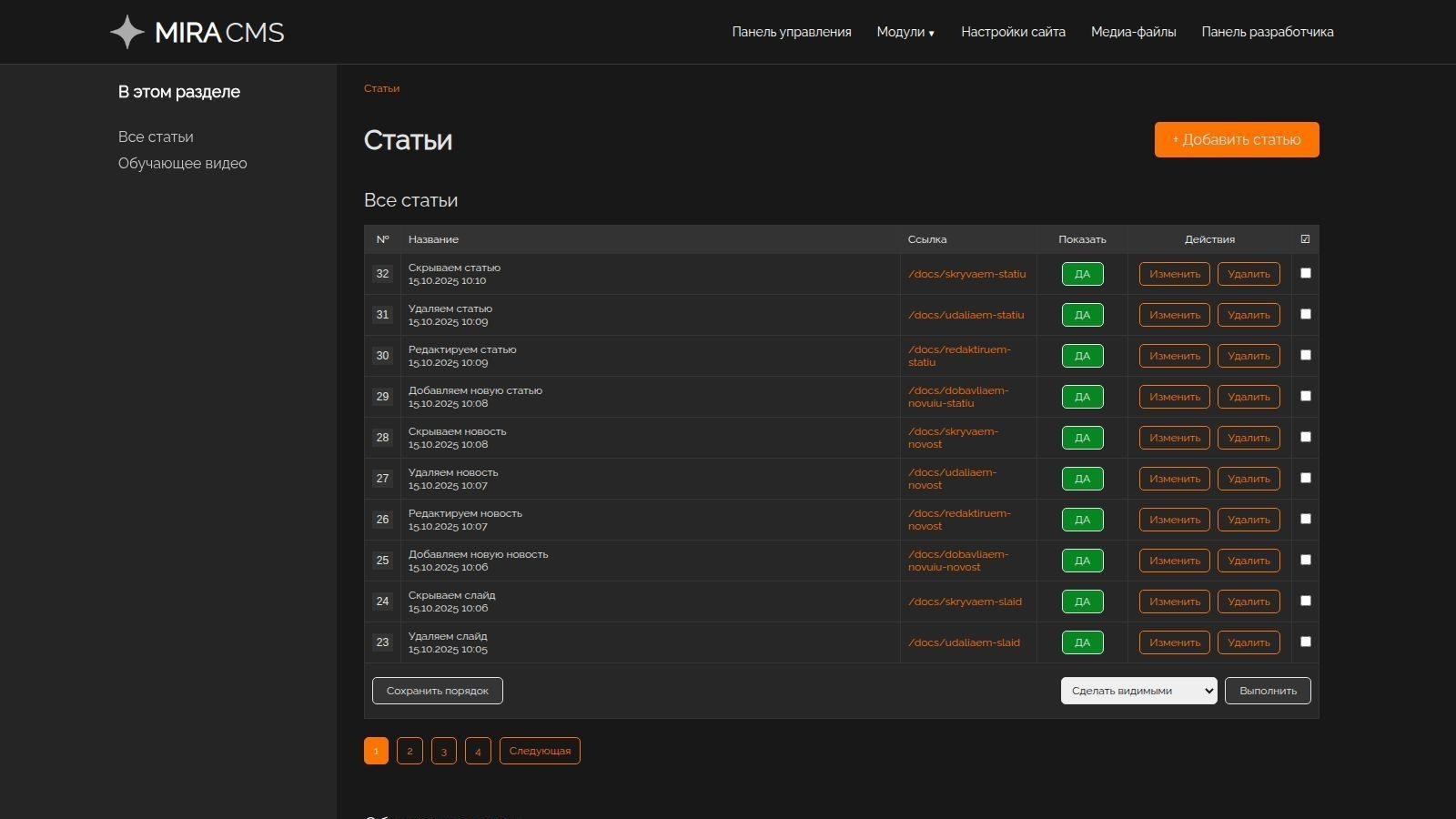Open Панель управления in the top menu
Viewport: 1456px width, 819px height.
coord(792,32)
